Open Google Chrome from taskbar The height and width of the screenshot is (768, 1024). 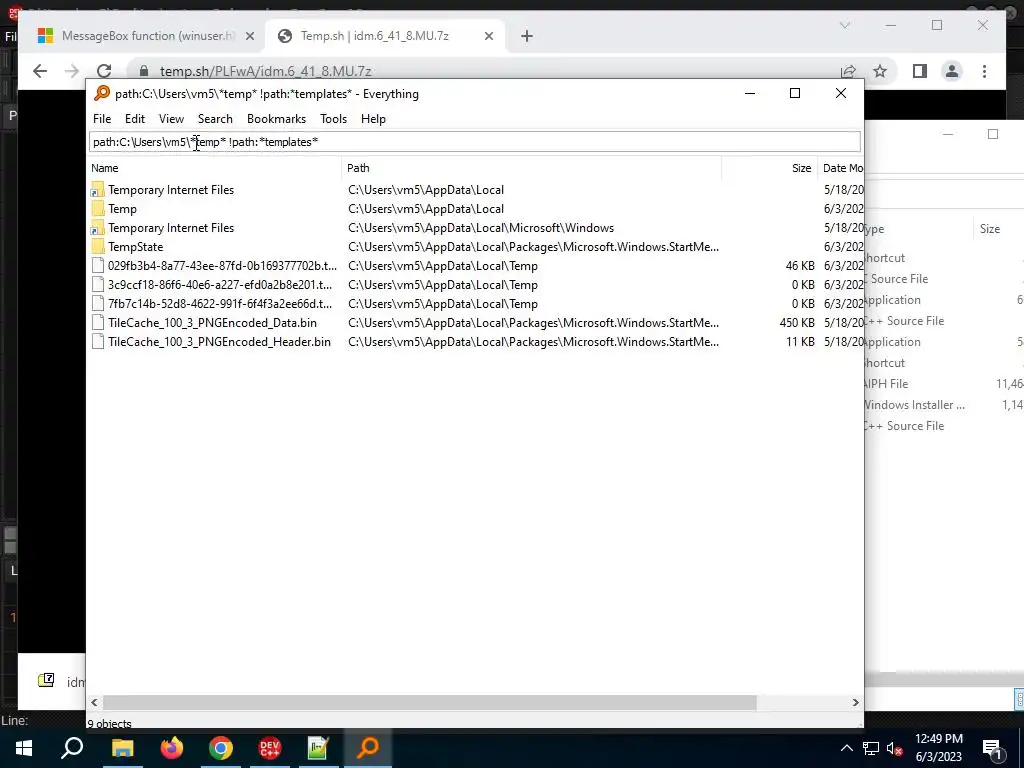click(221, 748)
